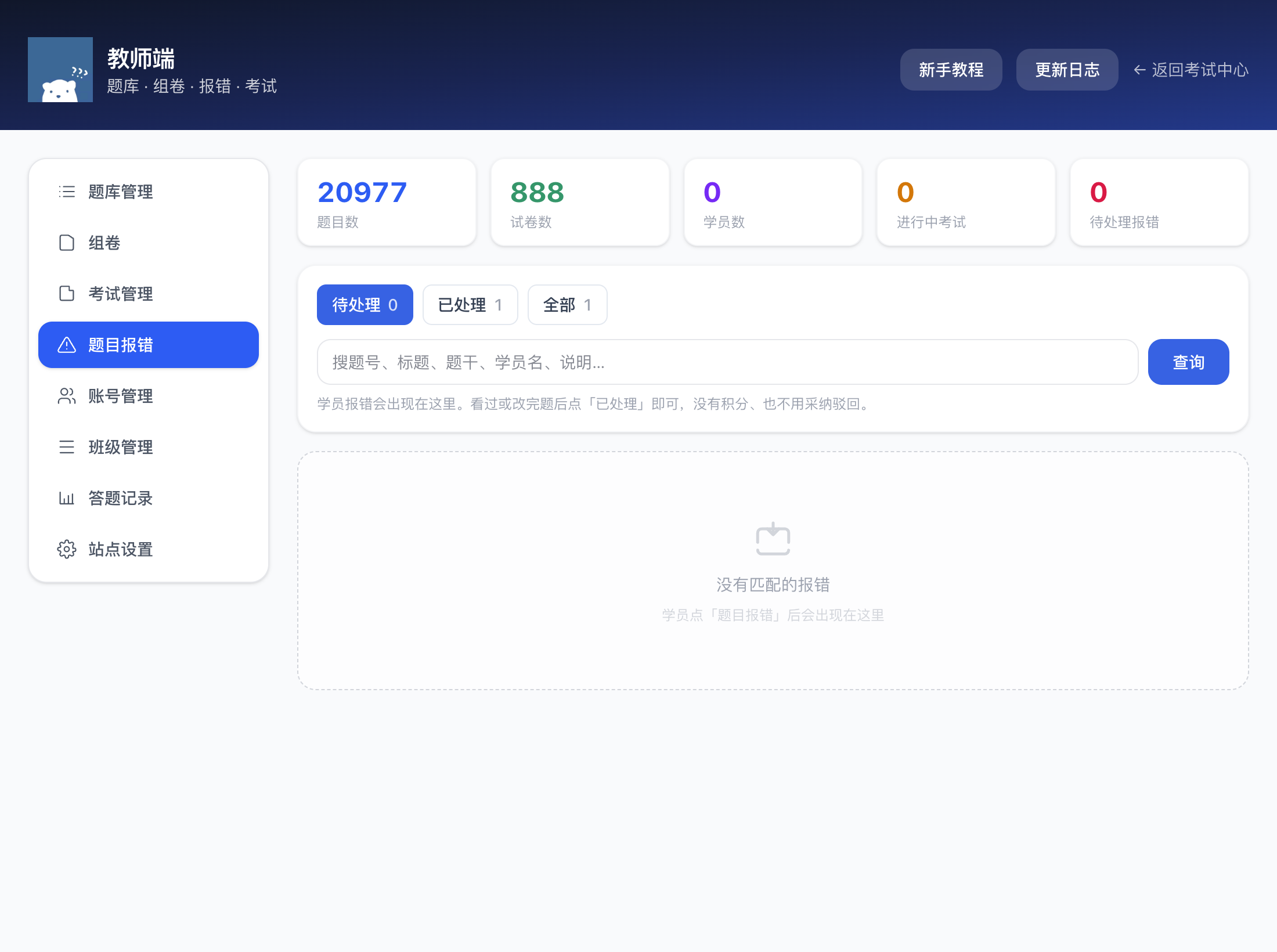Open 答题记录 in the sidebar
1277x952 pixels.
[149, 498]
